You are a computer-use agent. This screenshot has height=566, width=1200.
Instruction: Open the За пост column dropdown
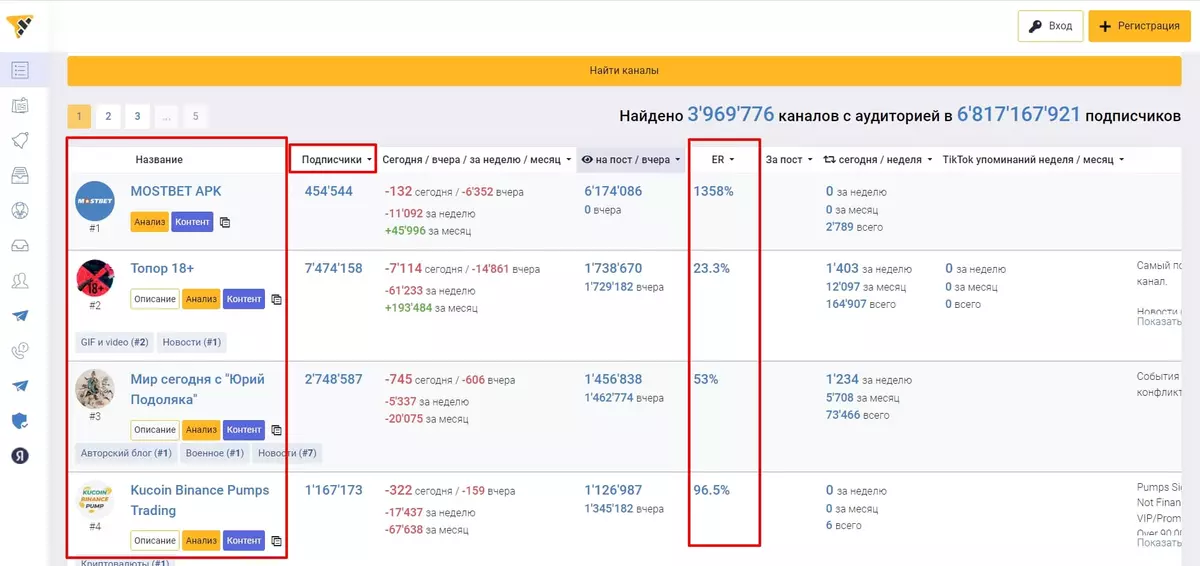pos(788,159)
